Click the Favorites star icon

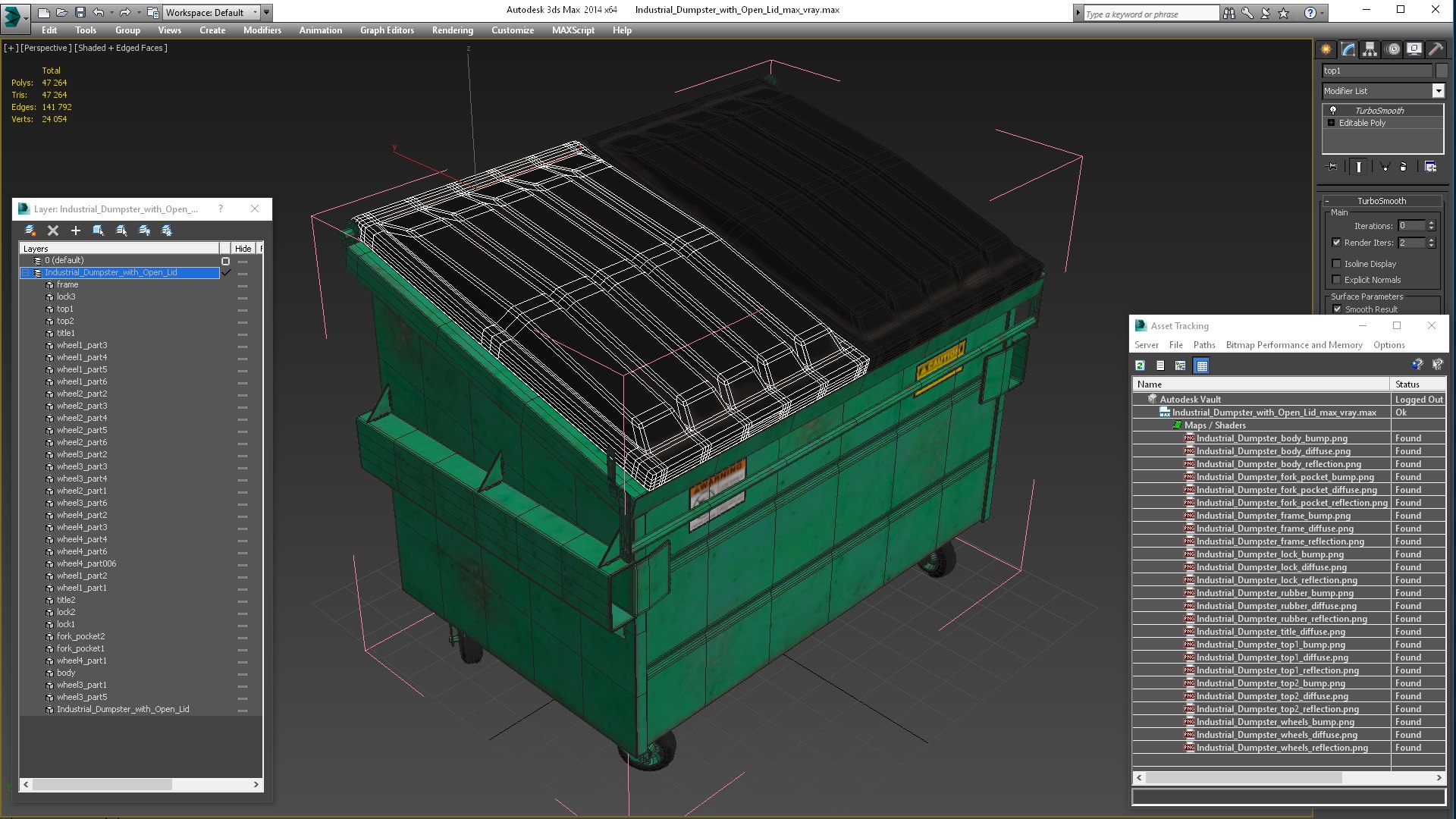(1284, 13)
